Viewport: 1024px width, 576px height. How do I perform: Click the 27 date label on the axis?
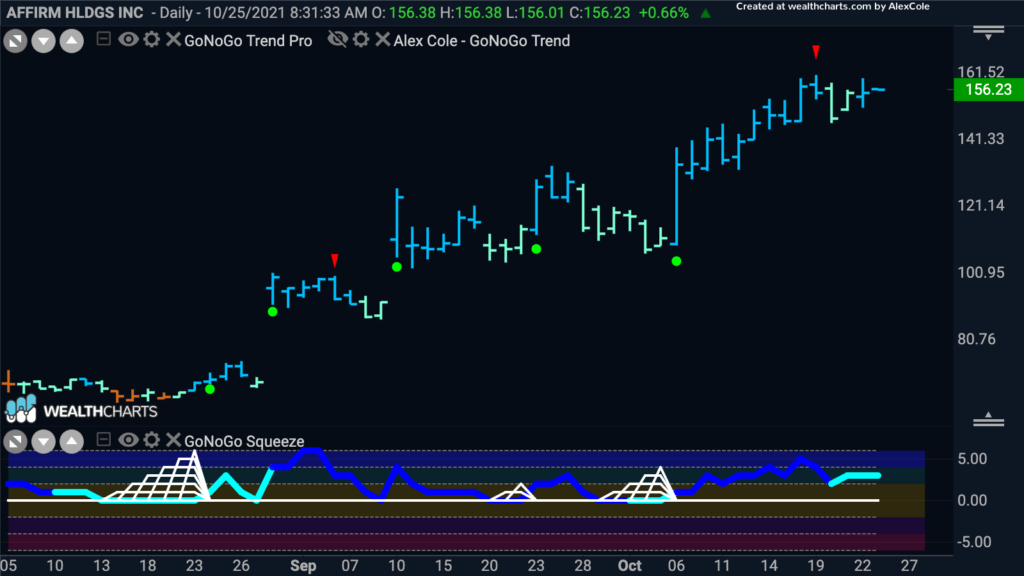[909, 566]
